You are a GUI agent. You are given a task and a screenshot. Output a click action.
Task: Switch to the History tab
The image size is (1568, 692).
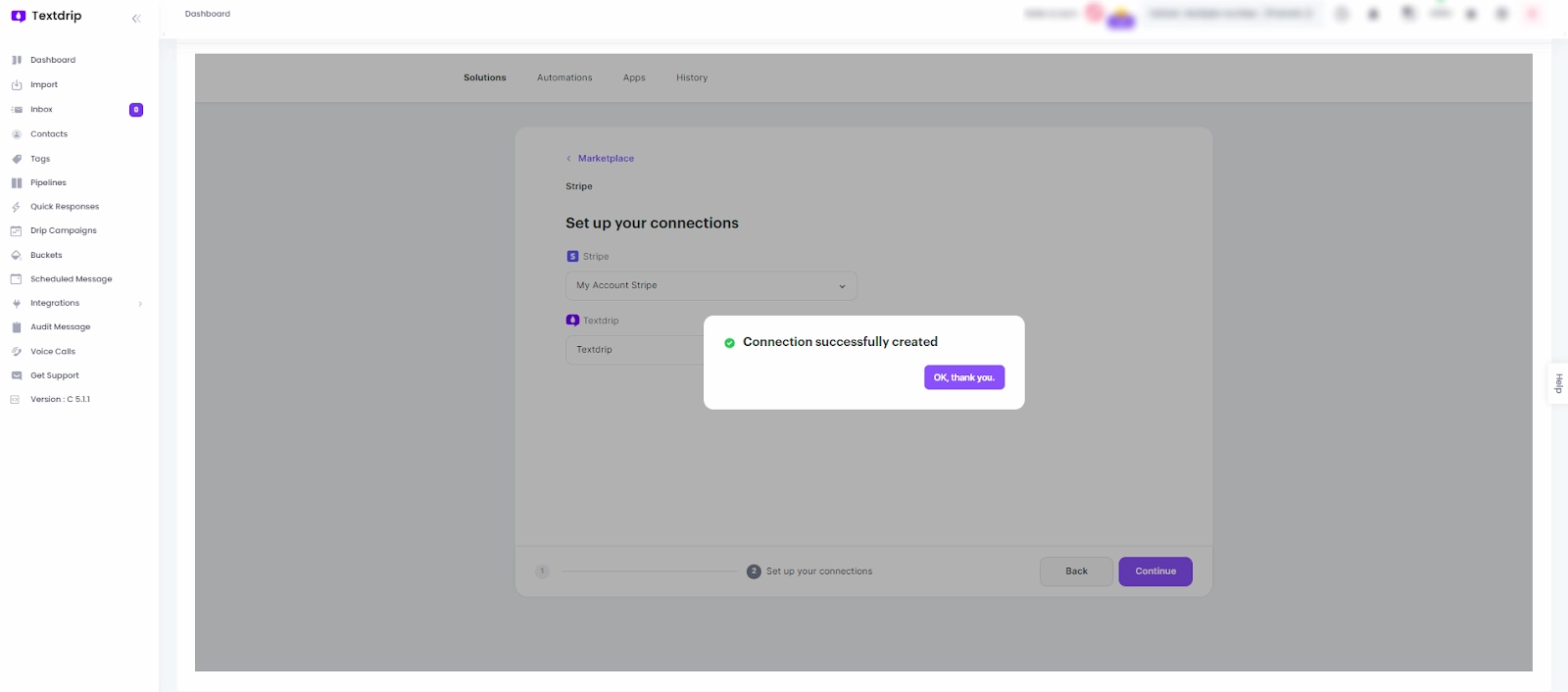(692, 77)
